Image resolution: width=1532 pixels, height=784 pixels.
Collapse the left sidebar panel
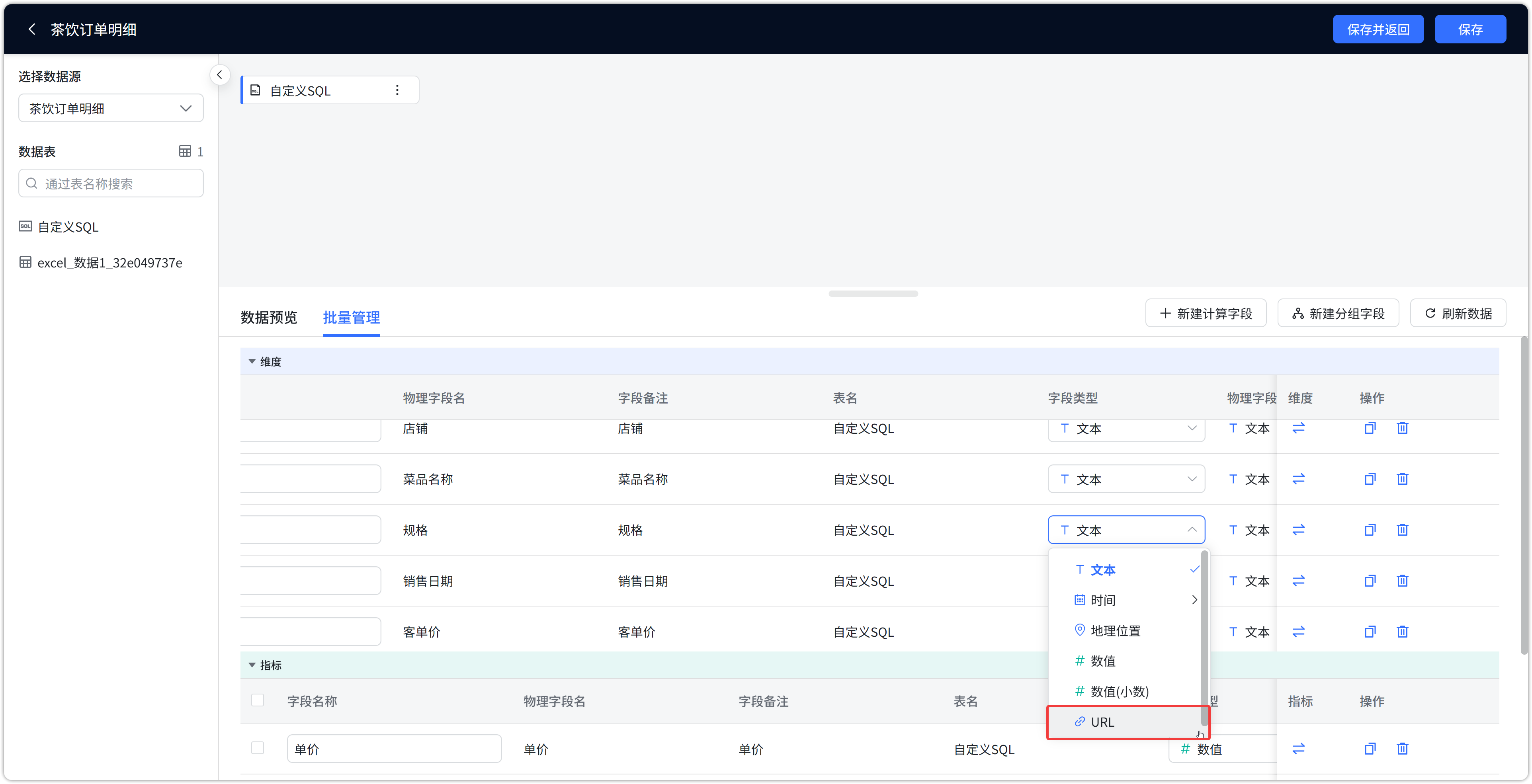[x=219, y=75]
